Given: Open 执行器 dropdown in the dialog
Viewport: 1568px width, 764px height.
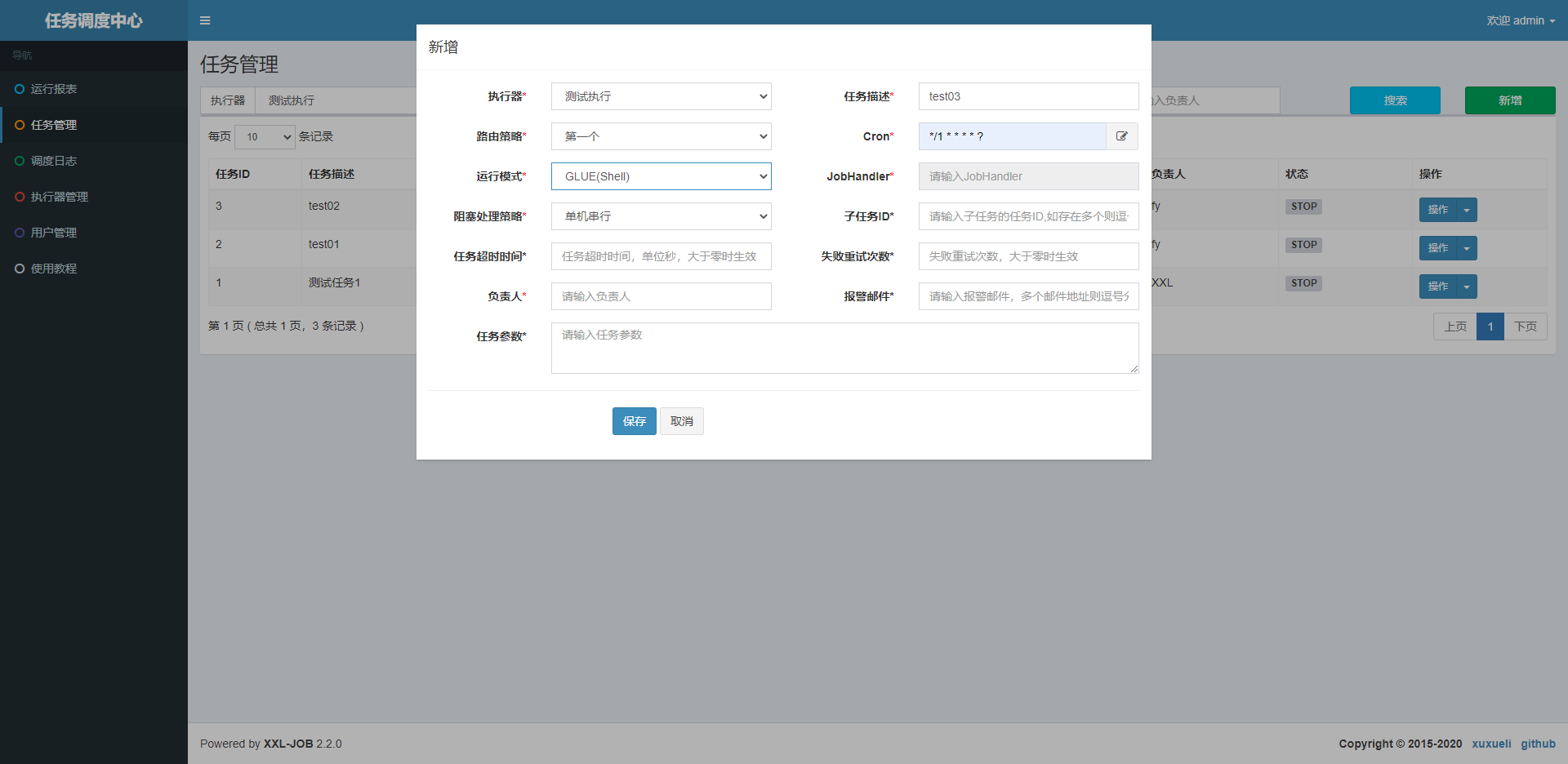Looking at the screenshot, I should [661, 96].
